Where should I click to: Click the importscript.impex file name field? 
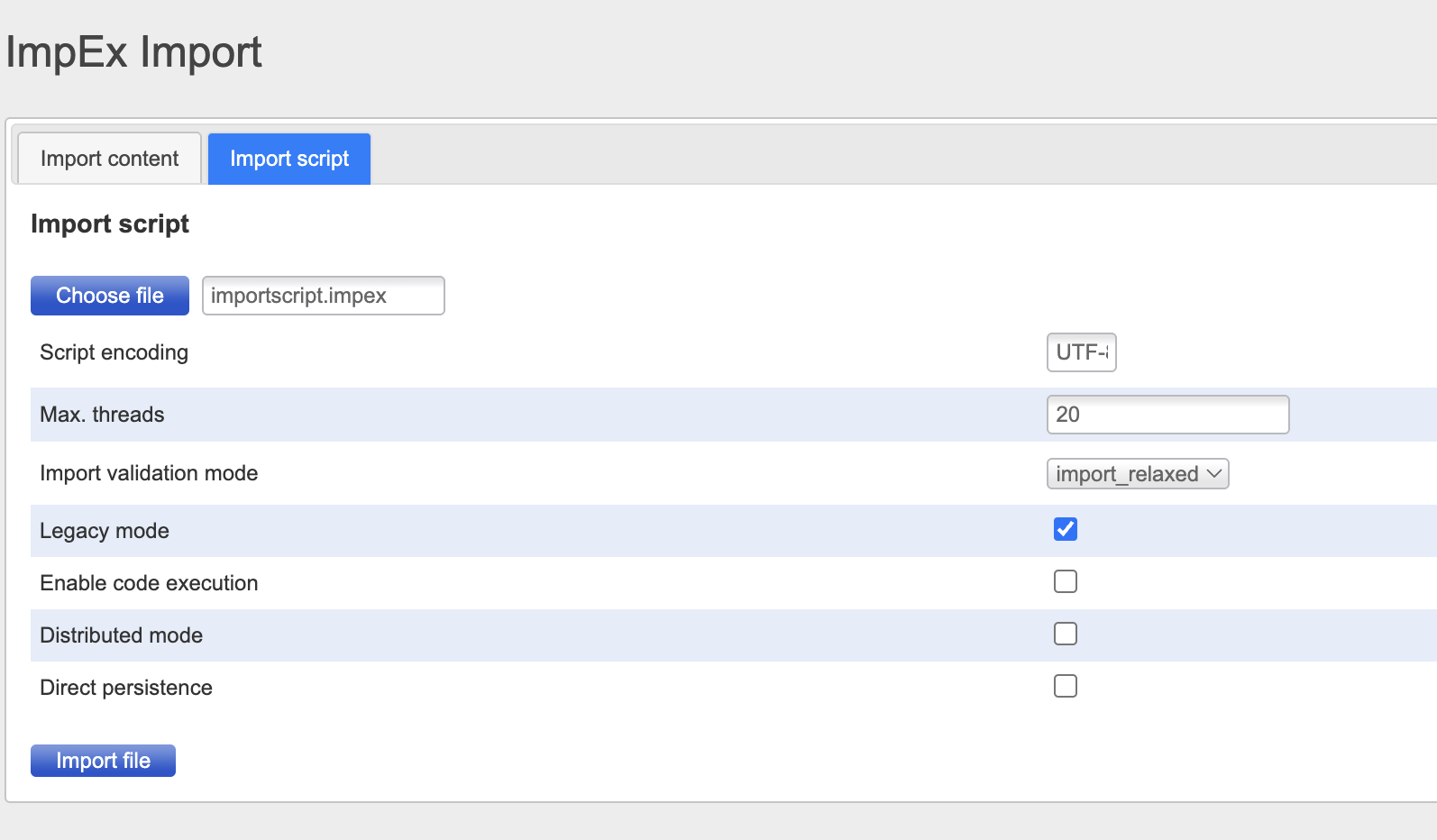point(323,296)
